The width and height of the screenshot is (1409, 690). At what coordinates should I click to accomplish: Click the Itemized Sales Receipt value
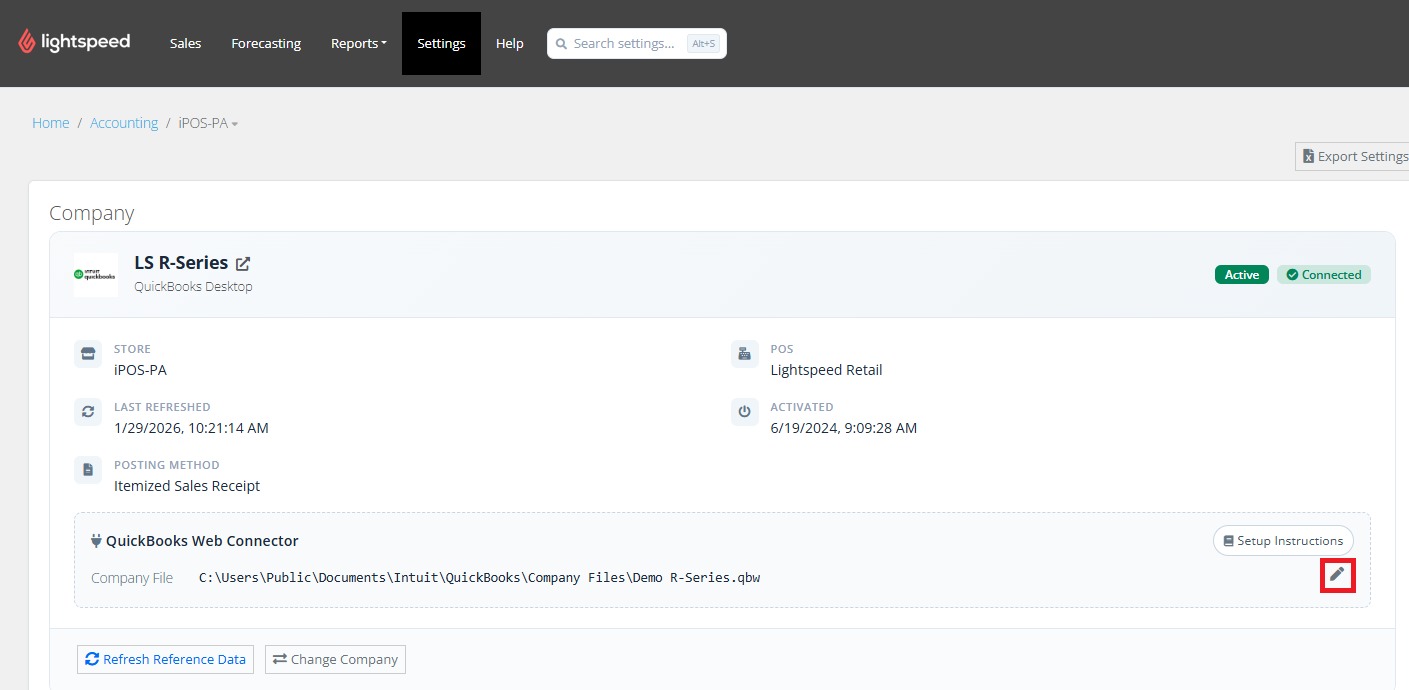pos(187,486)
